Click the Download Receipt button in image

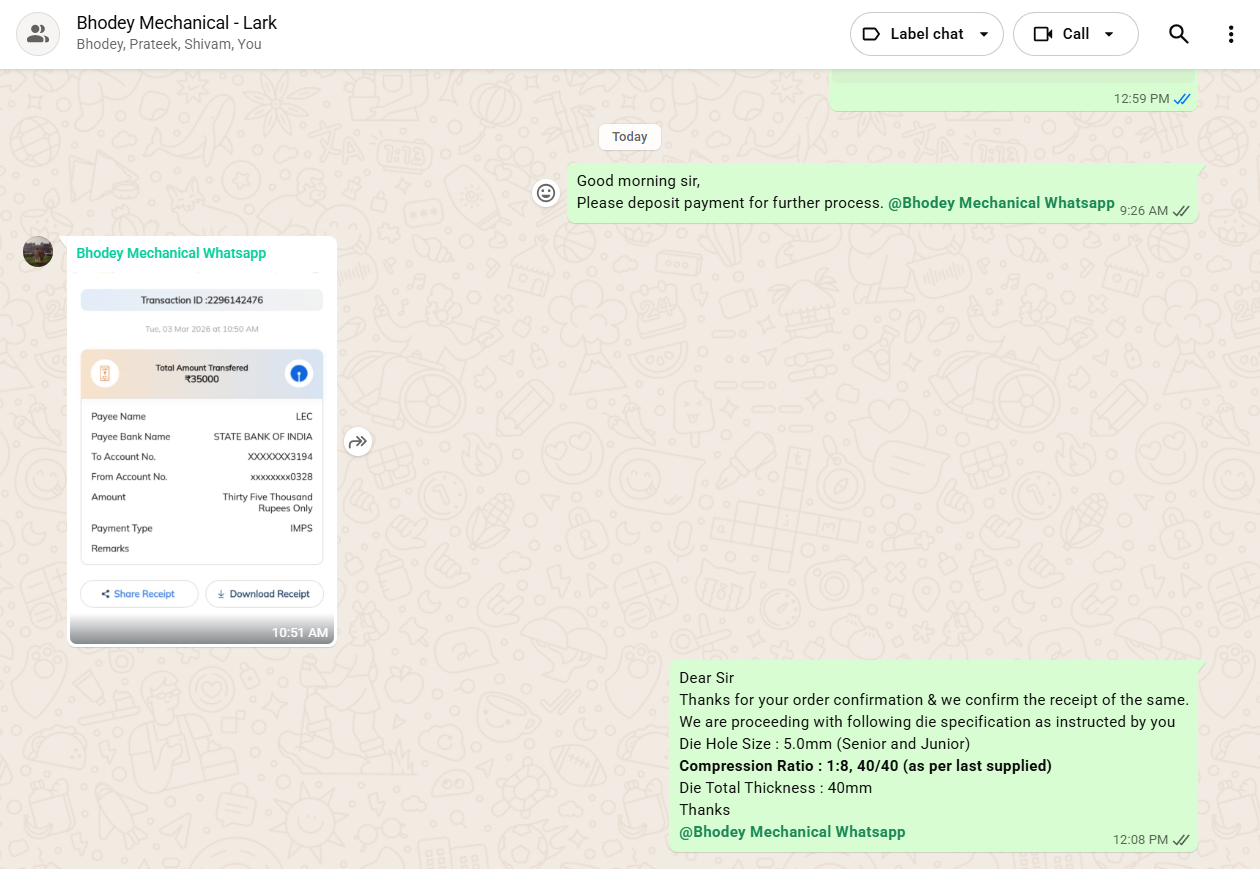pos(264,594)
